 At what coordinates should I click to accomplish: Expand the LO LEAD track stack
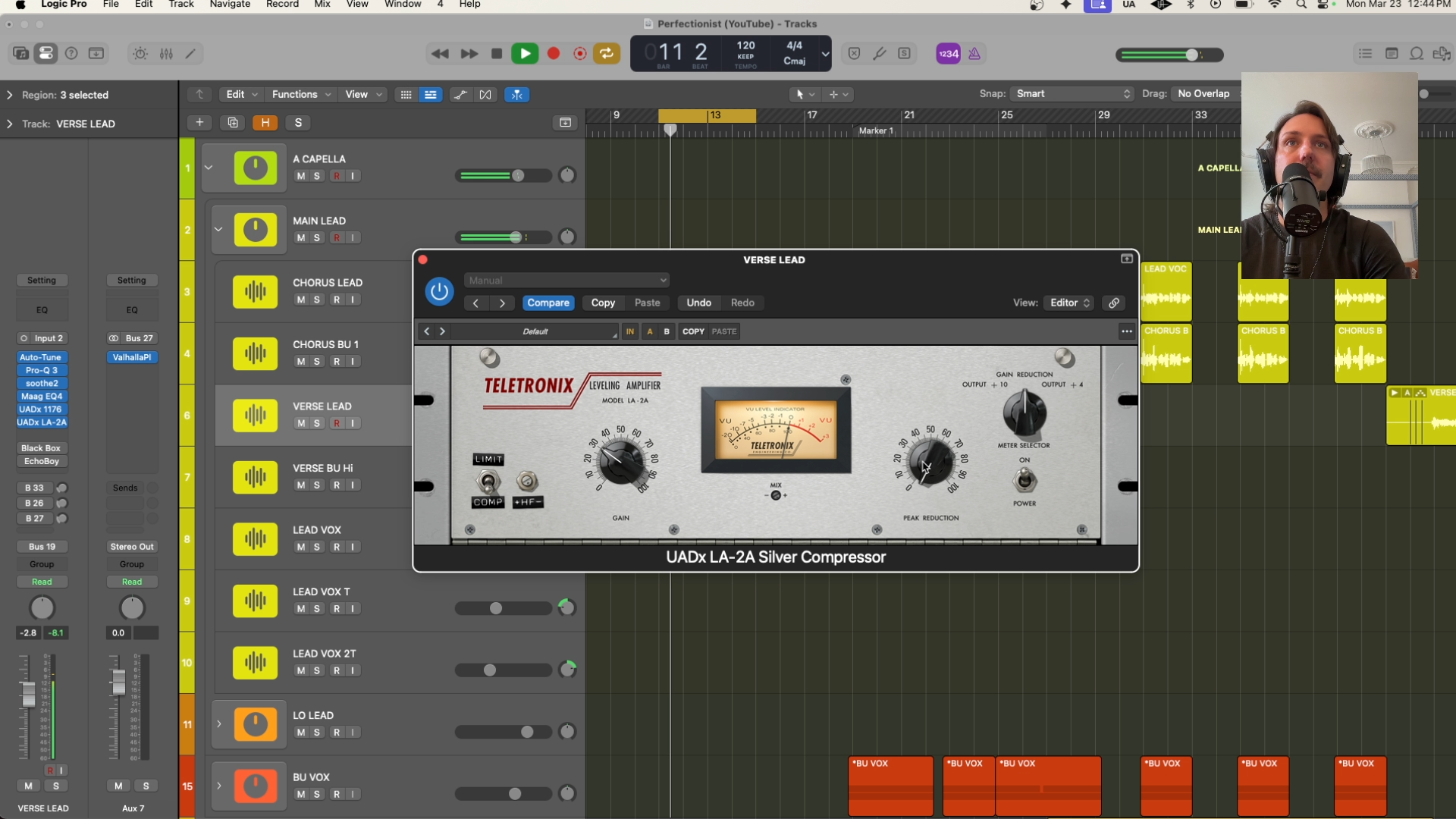[219, 724]
